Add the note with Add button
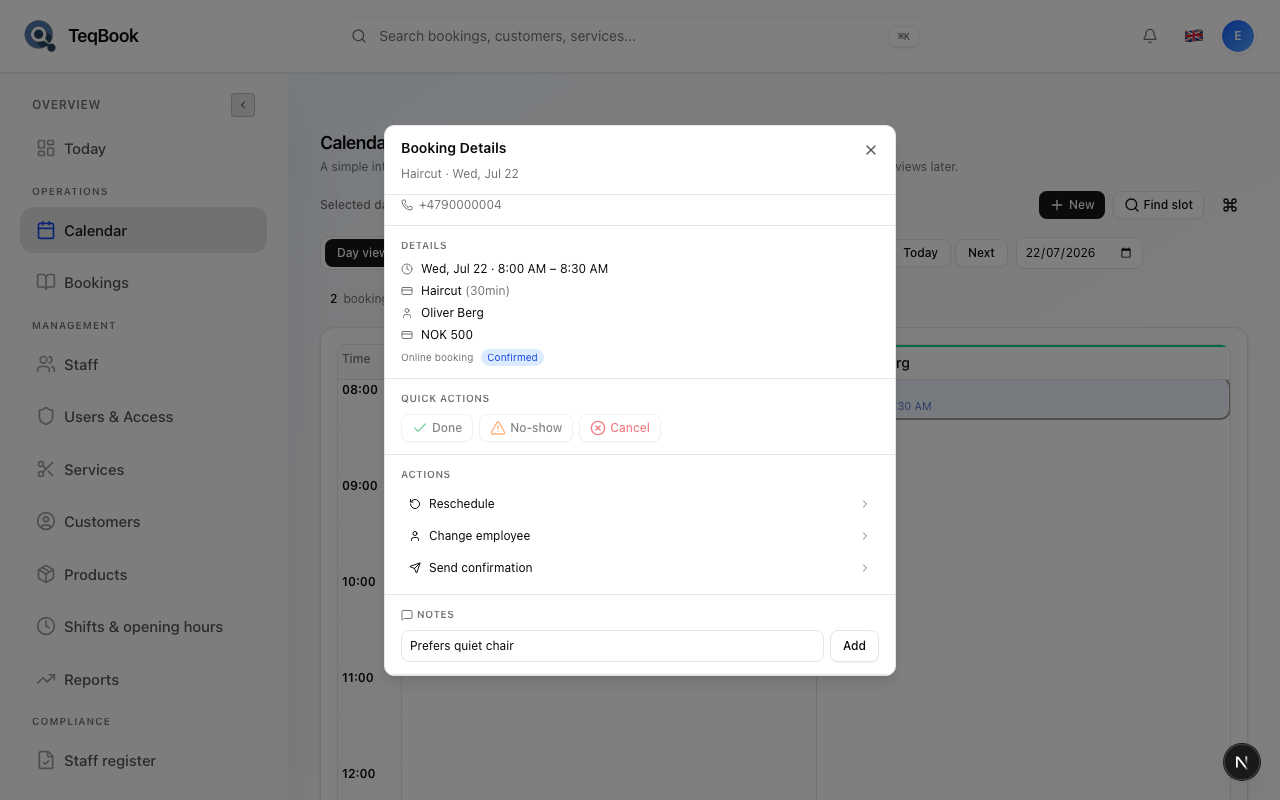The width and height of the screenshot is (1280, 800). pyautogui.click(x=854, y=646)
